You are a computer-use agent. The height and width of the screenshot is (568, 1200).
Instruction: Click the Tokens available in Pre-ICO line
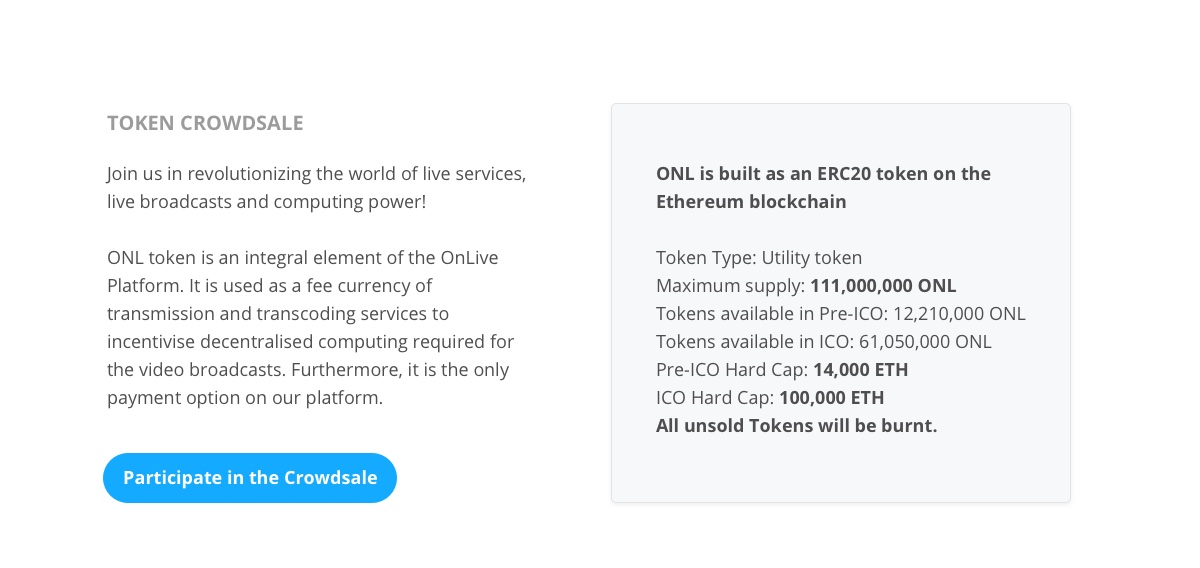(x=841, y=313)
